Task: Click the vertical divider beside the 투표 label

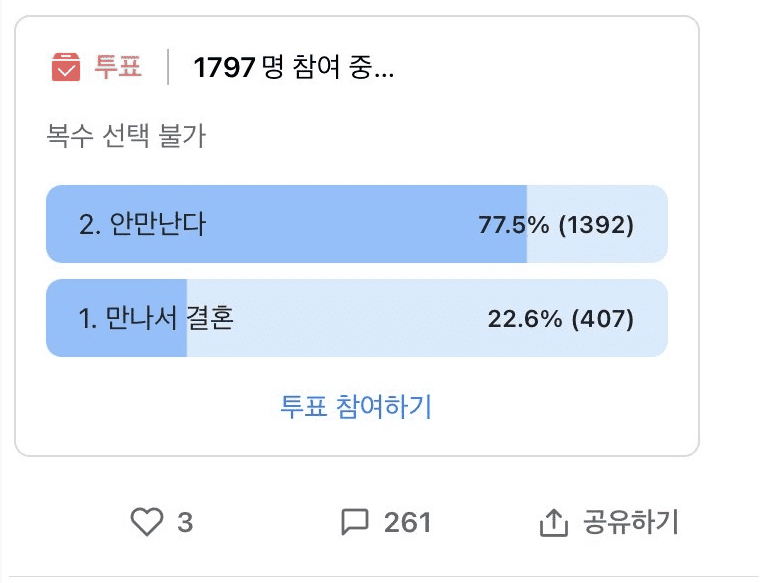Action: (168, 68)
